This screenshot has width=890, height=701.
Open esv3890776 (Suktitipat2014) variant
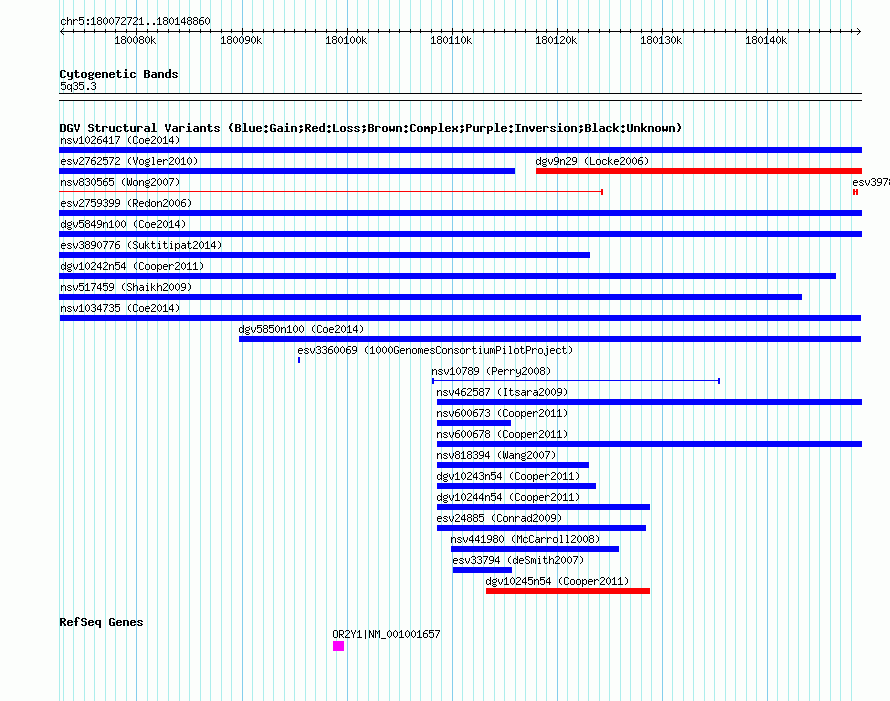coord(141,245)
